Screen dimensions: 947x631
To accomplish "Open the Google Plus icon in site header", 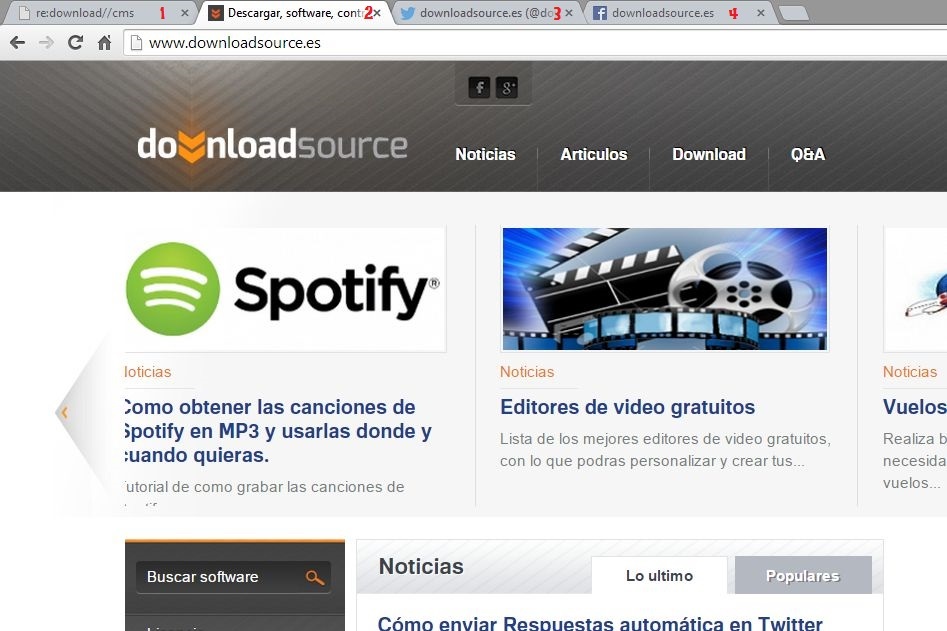I will click(x=507, y=88).
